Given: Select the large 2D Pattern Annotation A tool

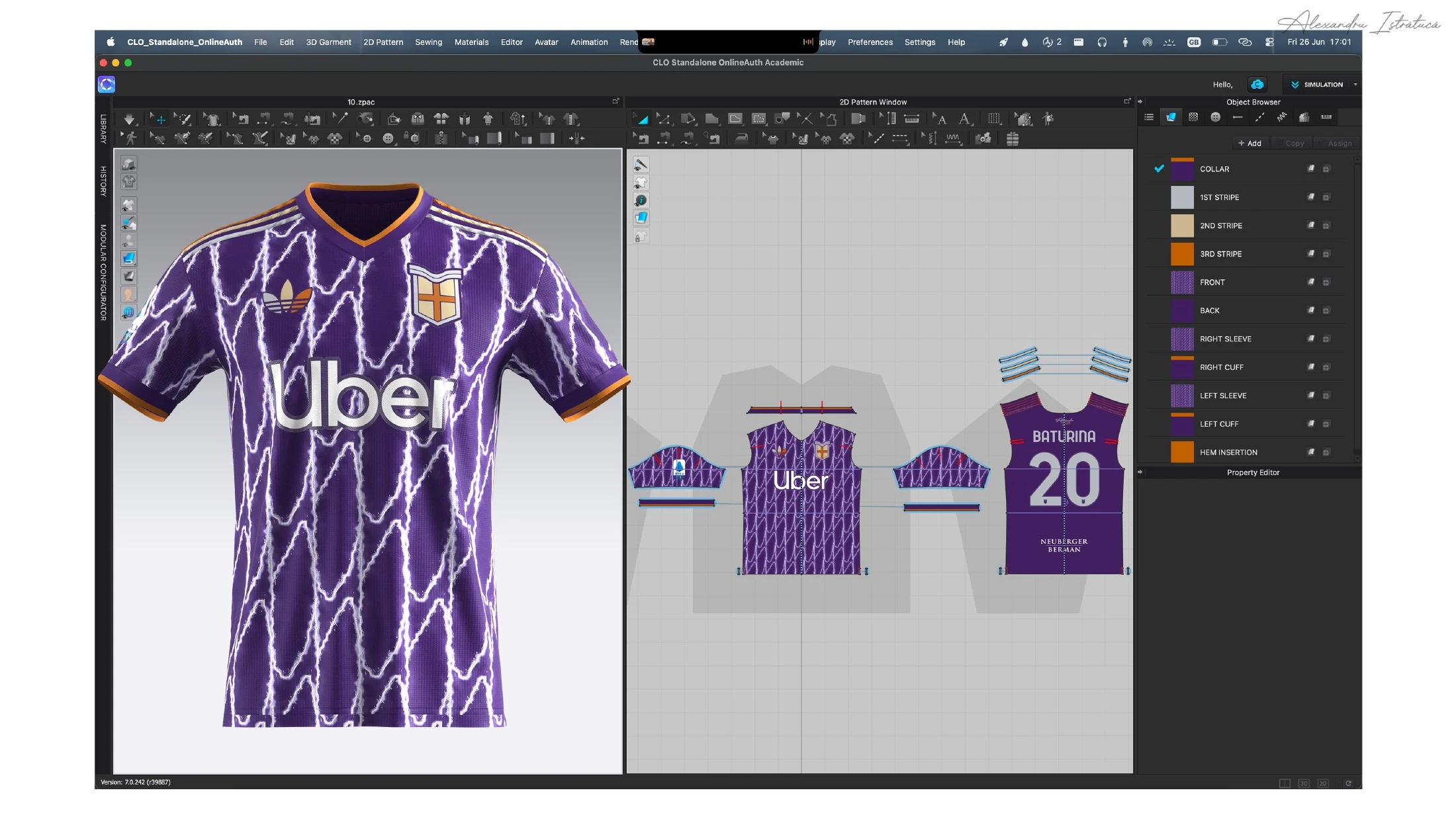Looking at the screenshot, I should 965,119.
